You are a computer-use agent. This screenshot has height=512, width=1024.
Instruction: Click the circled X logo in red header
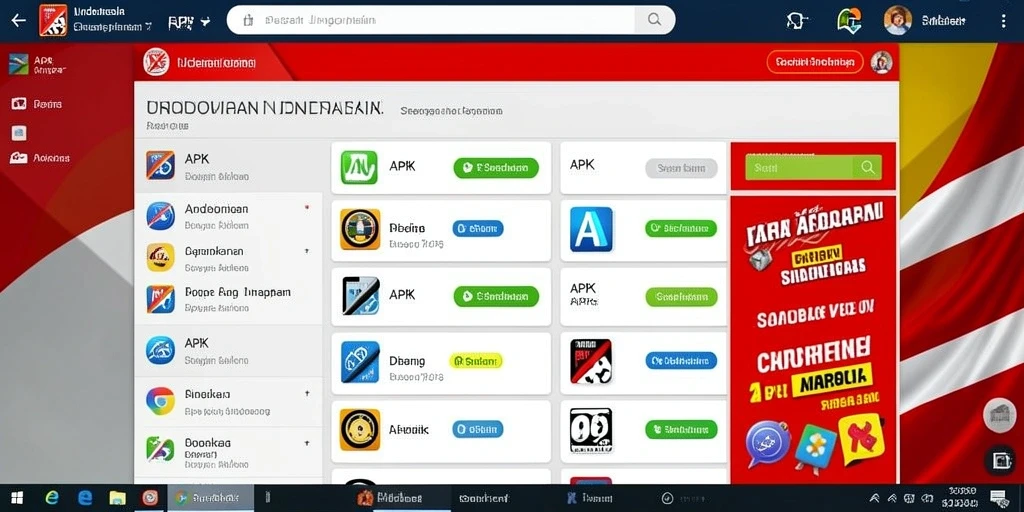click(156, 63)
